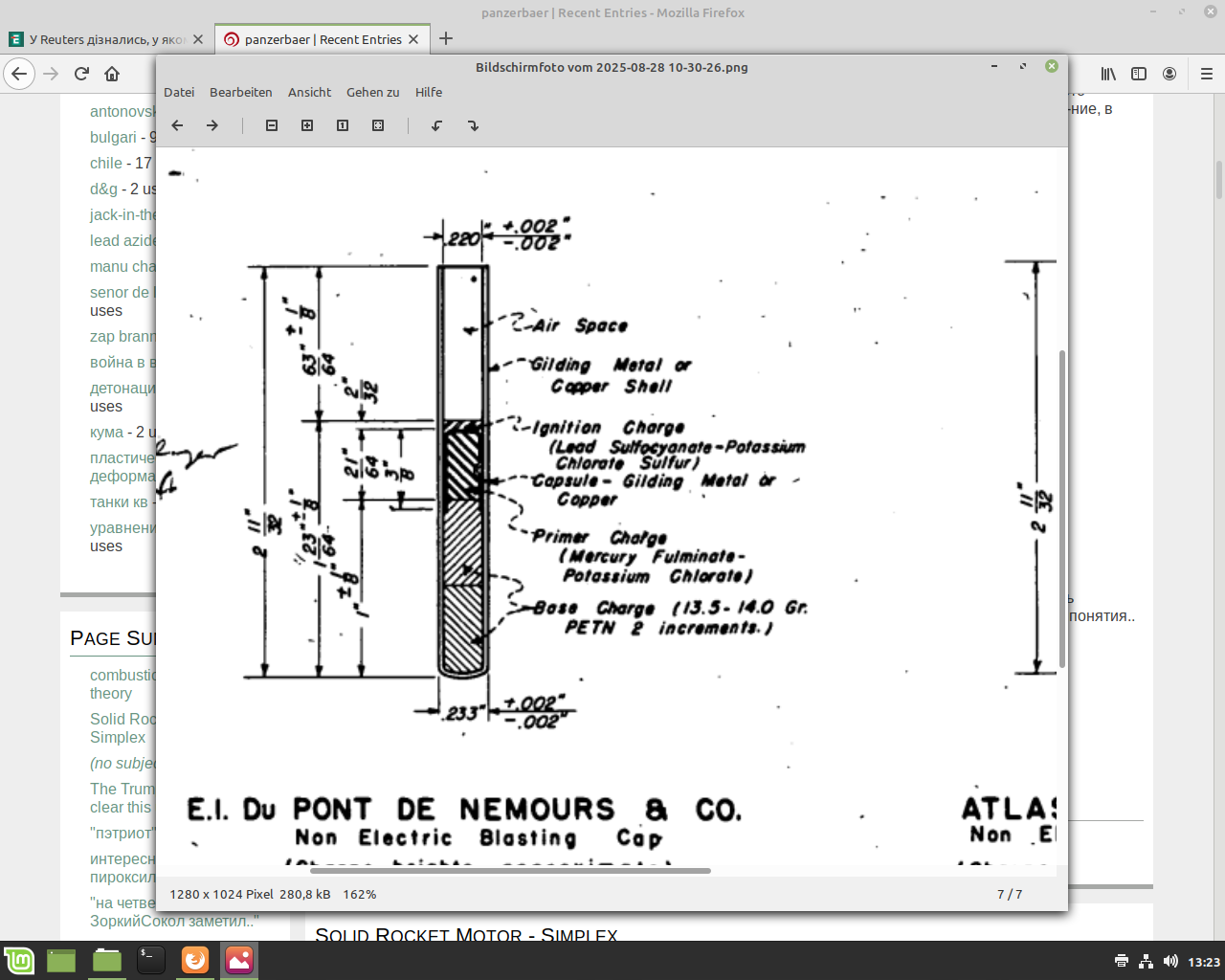
Task: Zoom out the image in viewer
Action: (272, 125)
